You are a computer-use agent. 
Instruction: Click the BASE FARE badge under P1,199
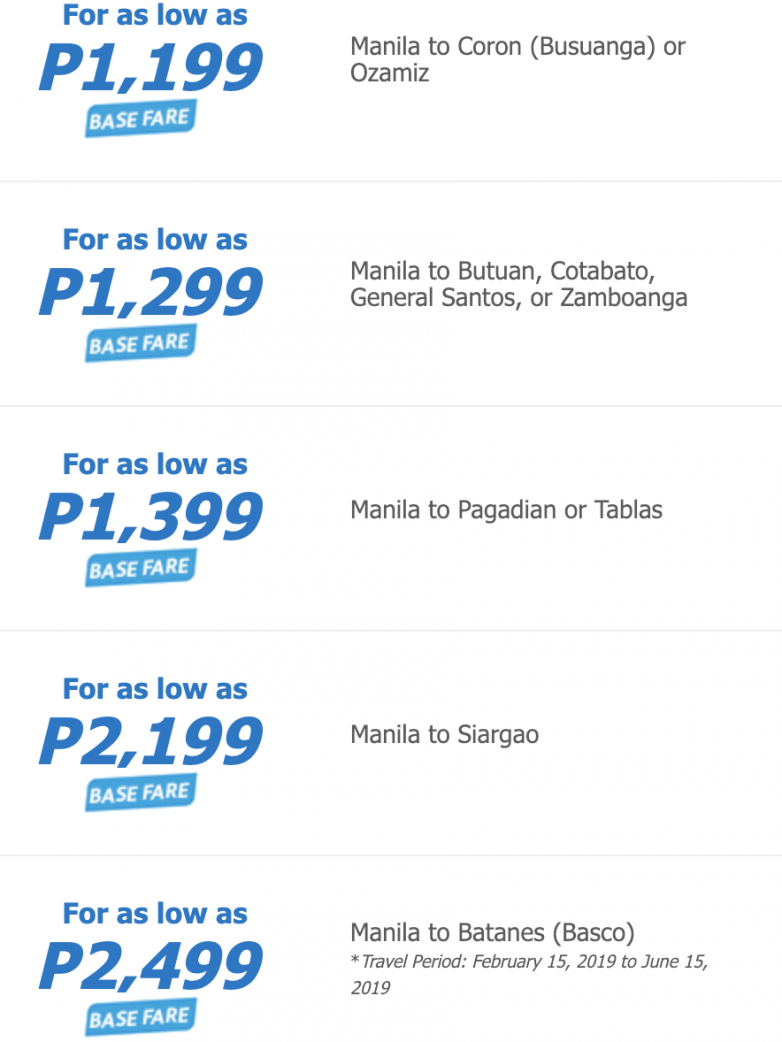[140, 120]
